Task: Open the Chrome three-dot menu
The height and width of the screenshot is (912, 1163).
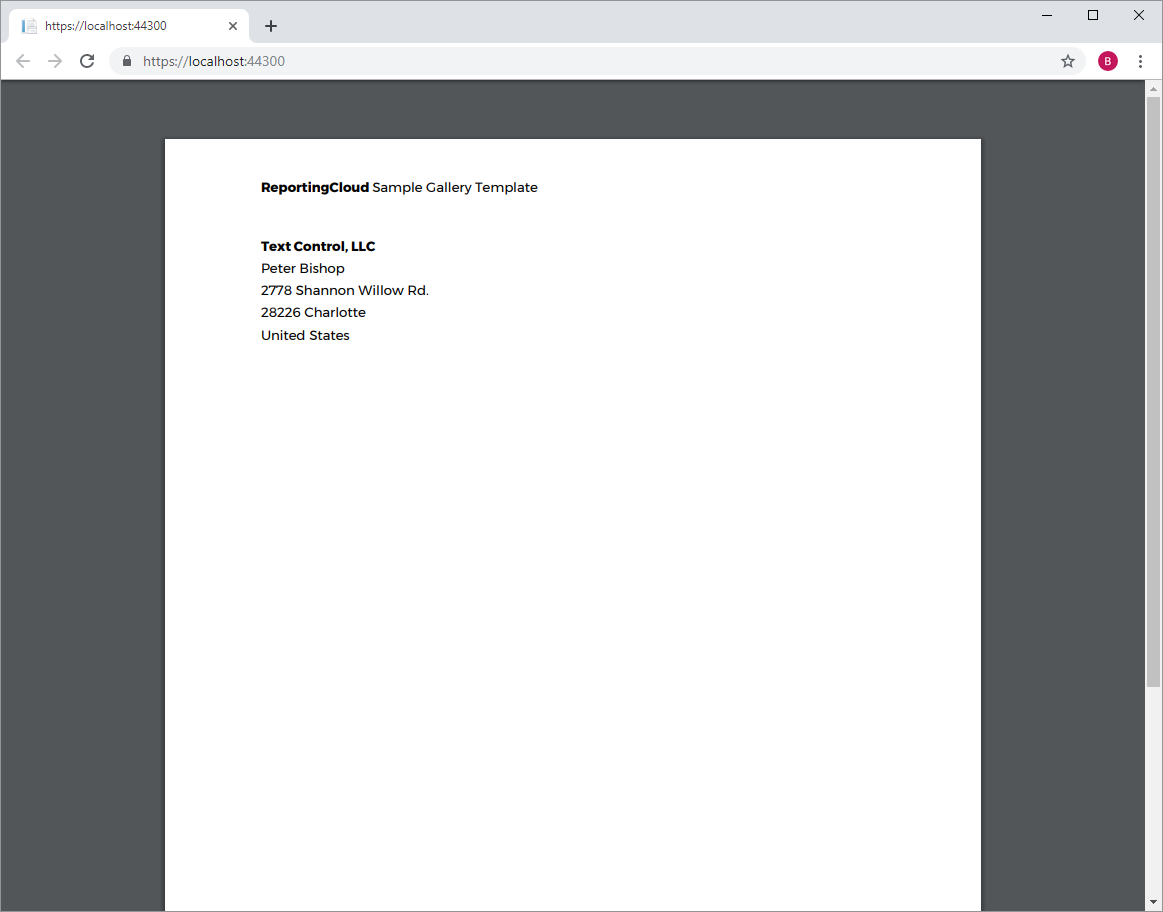Action: [1140, 62]
